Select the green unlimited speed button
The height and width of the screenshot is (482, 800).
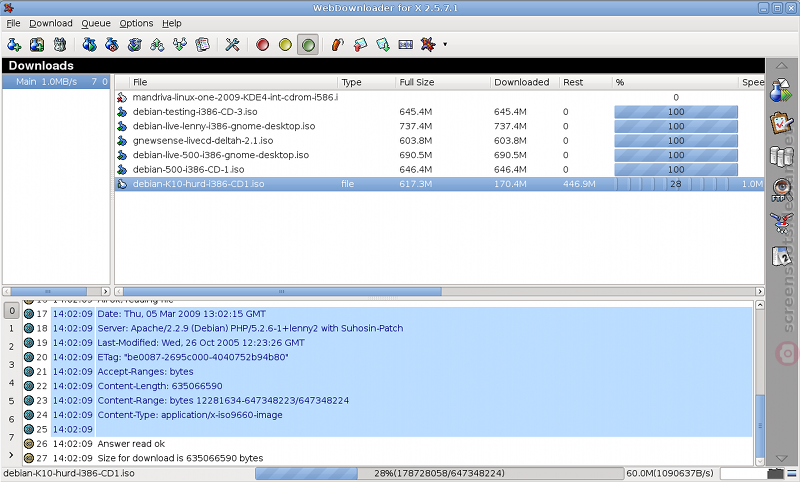(x=308, y=45)
